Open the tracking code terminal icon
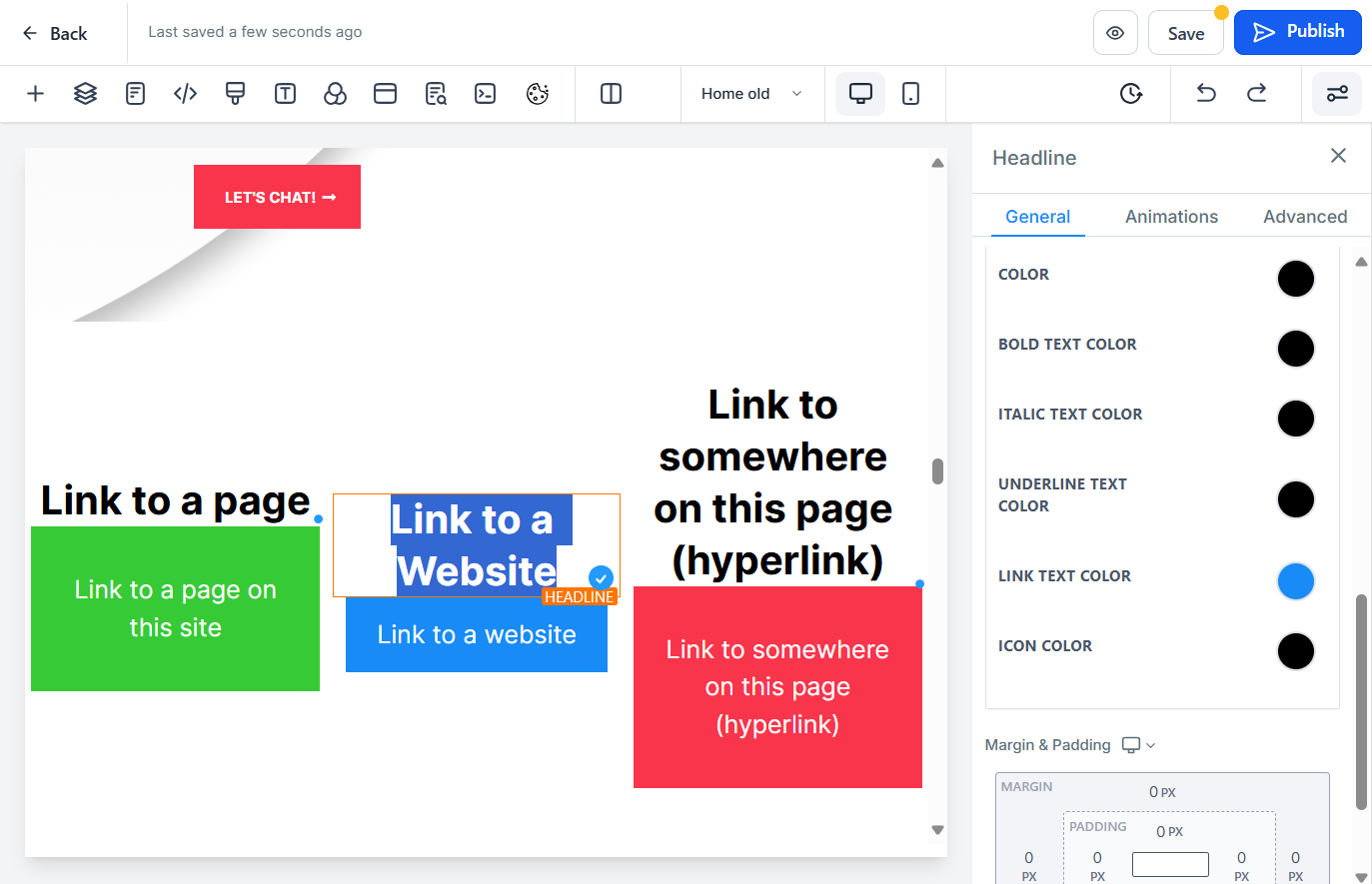Viewport: 1372px width, 884px height. [x=486, y=94]
